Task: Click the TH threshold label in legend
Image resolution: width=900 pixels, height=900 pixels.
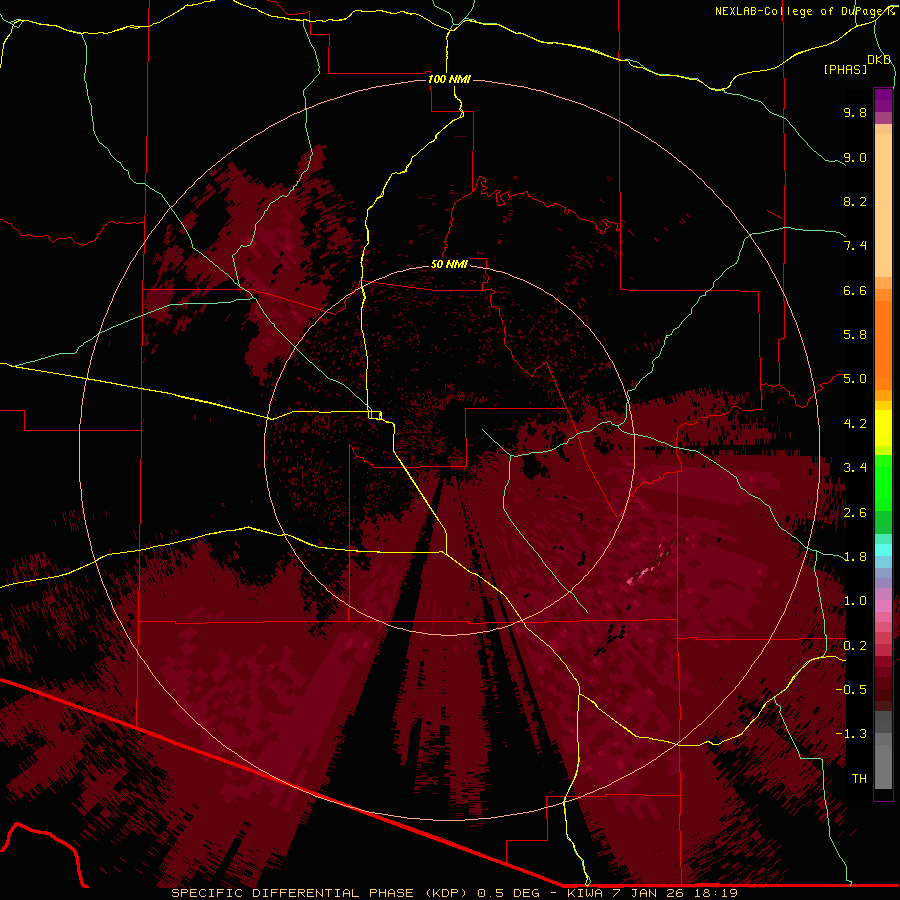Action: 859,779
